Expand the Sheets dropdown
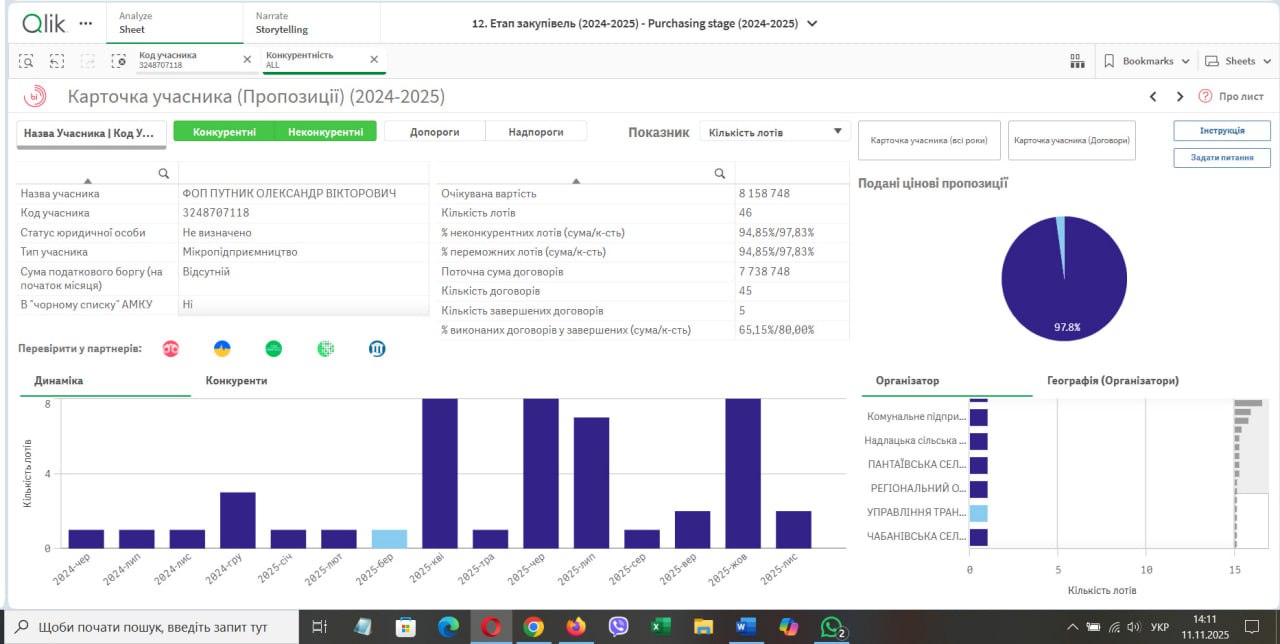The height and width of the screenshot is (644, 1280). pyautogui.click(x=1238, y=61)
